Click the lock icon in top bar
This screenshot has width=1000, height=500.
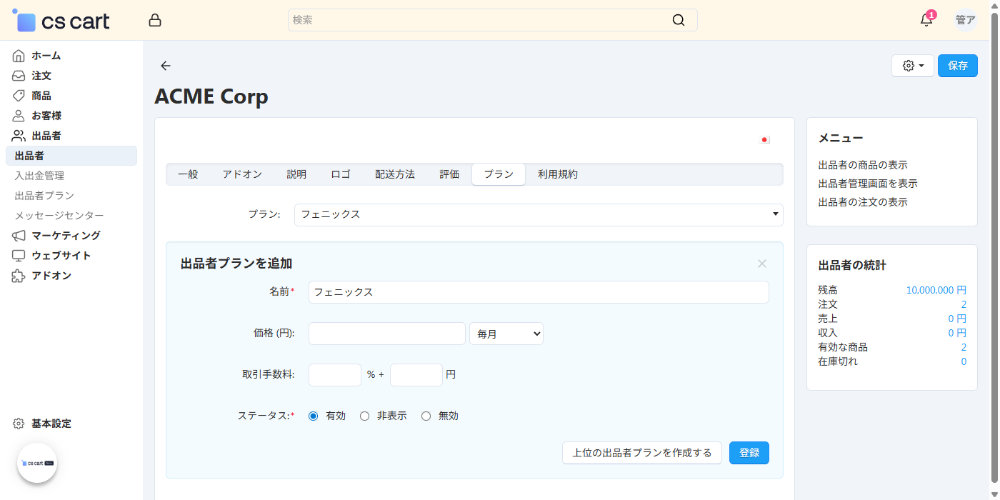coord(154,20)
